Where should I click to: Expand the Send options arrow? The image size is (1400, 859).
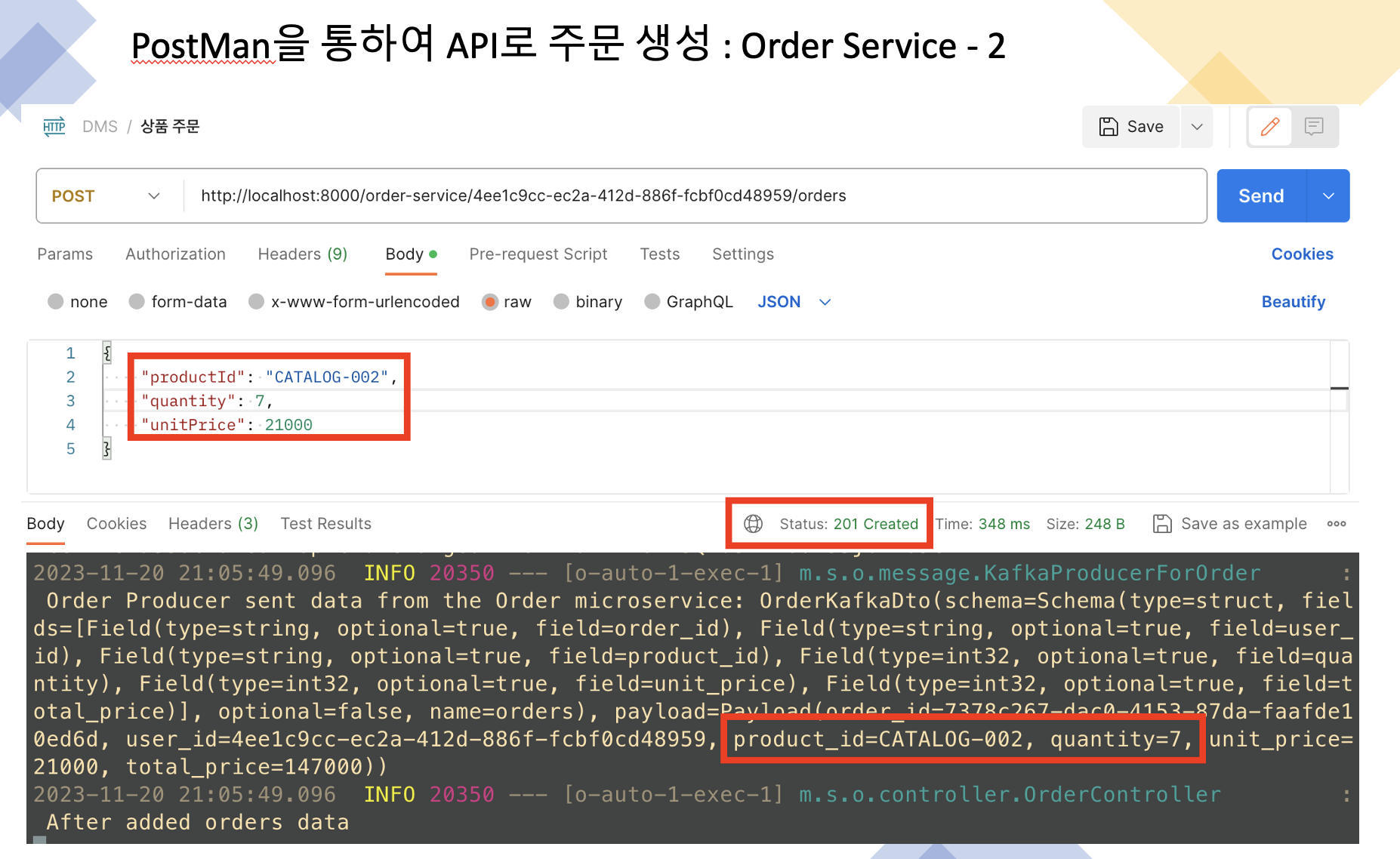pos(1328,196)
